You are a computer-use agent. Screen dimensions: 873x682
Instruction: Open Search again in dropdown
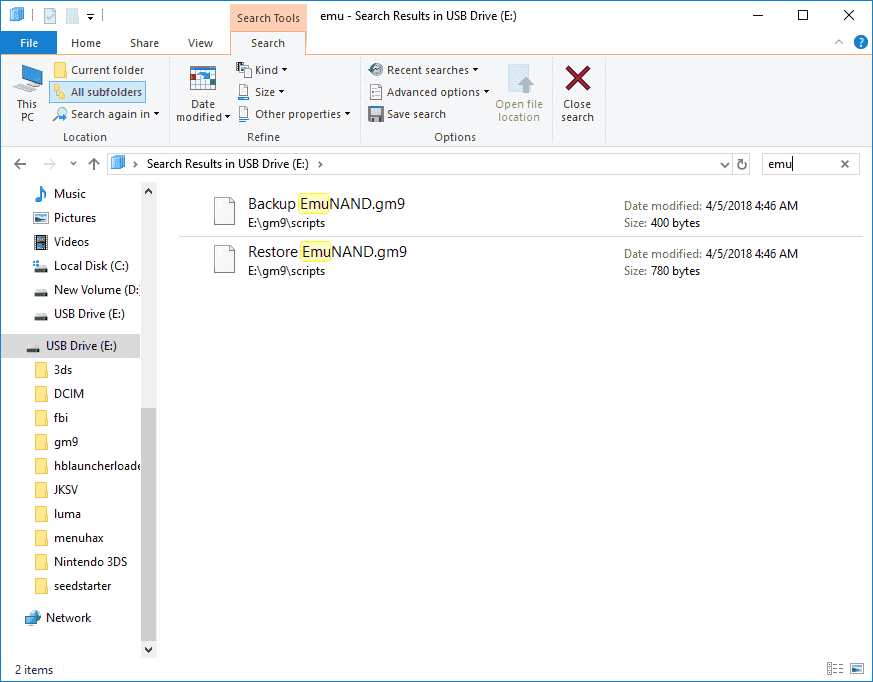pos(106,114)
